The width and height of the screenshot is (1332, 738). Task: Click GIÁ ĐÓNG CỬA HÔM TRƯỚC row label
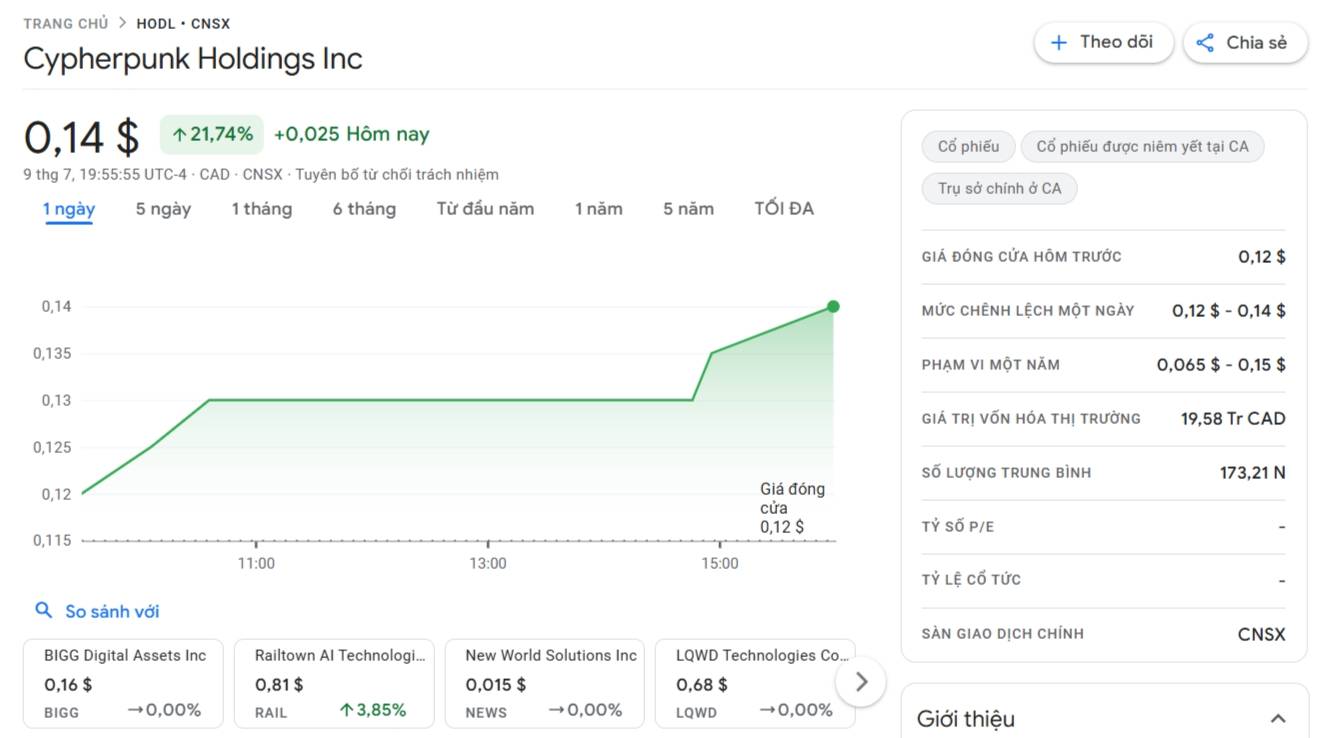(x=1021, y=257)
